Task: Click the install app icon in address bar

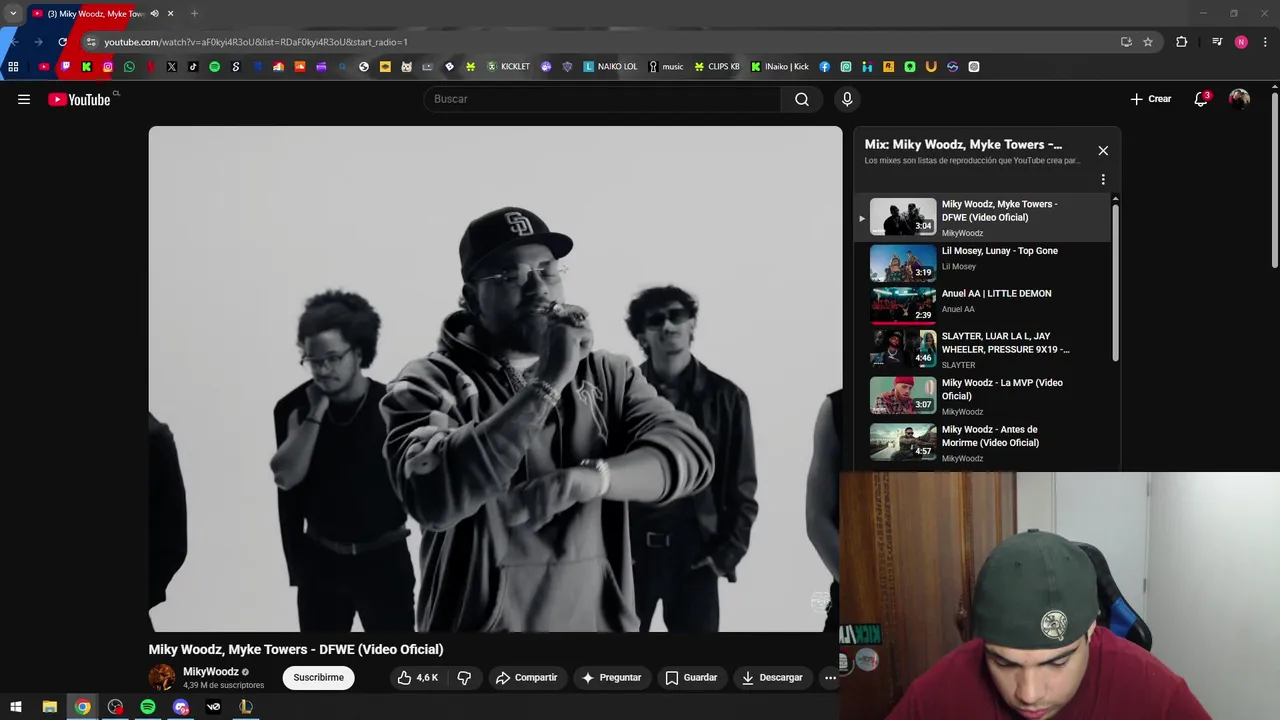Action: (x=1126, y=42)
